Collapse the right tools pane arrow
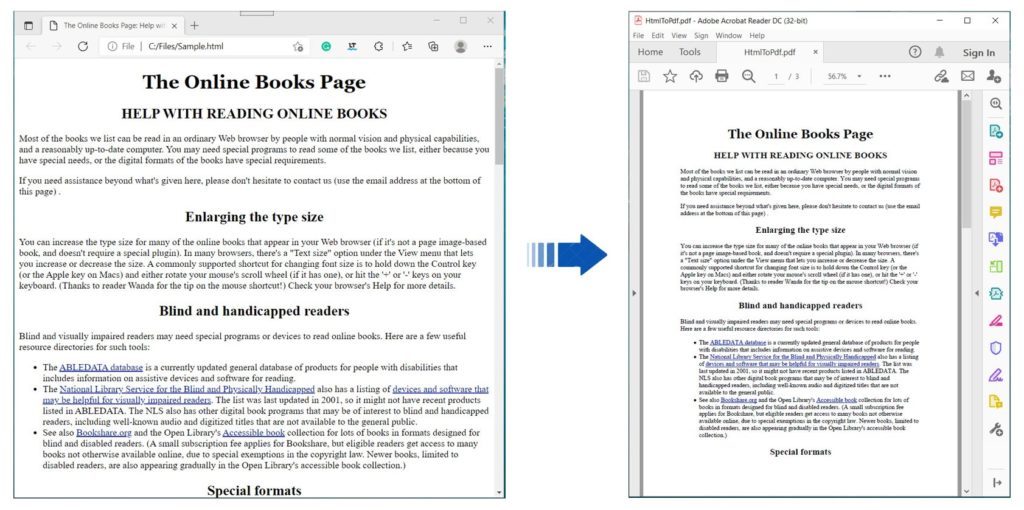The width and height of the screenshot is (1024, 510). click(977, 293)
